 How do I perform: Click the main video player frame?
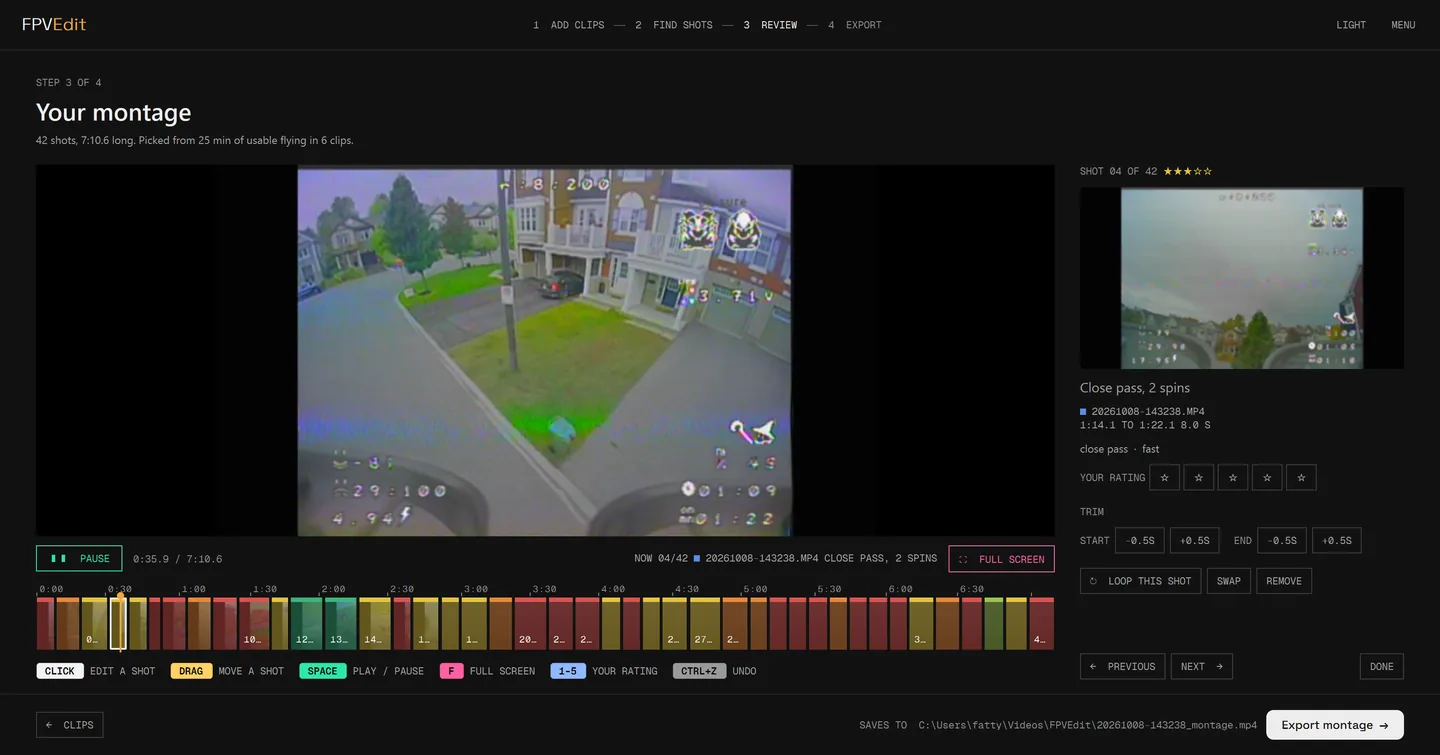tap(545, 350)
